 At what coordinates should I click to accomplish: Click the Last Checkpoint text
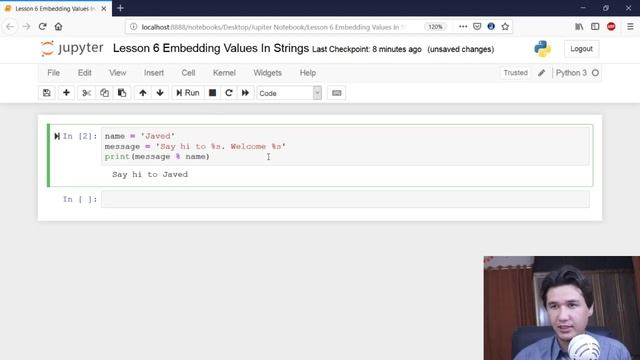click(367, 49)
